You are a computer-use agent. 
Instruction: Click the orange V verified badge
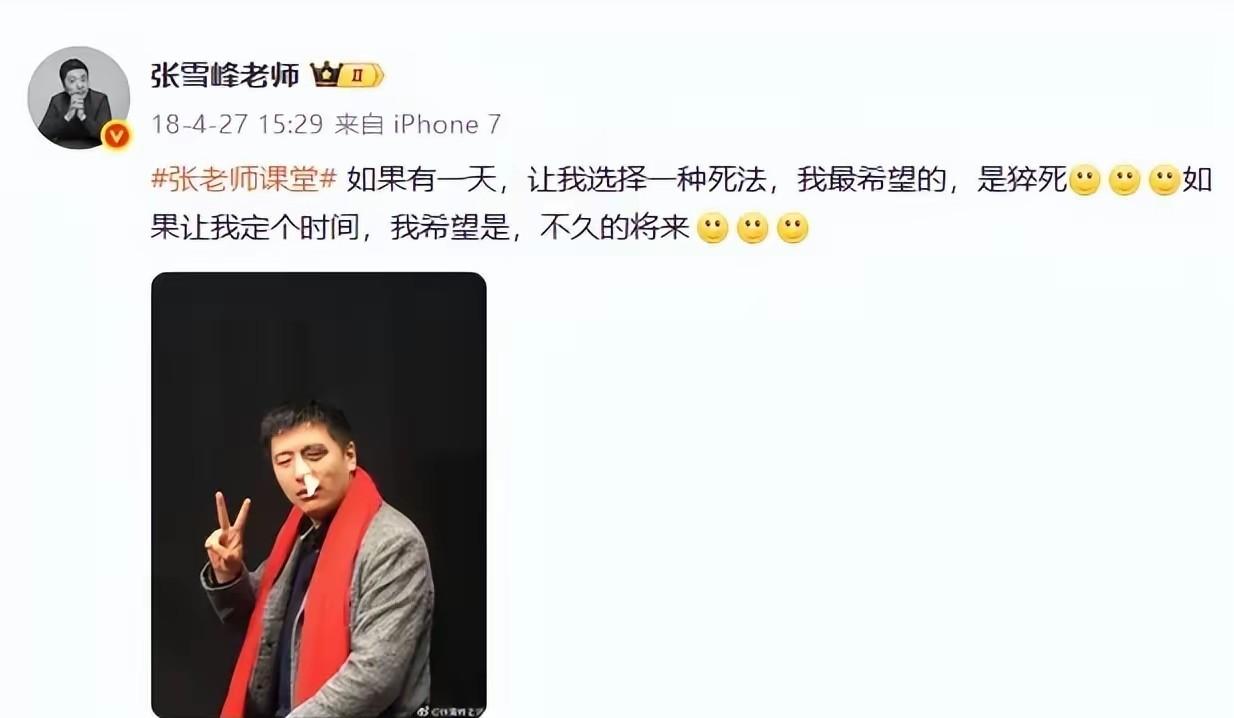(x=117, y=134)
